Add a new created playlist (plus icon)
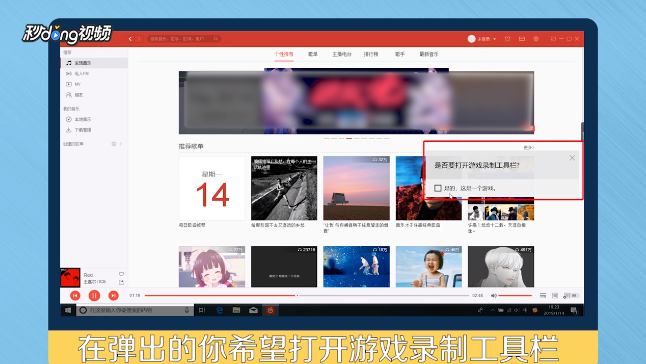Screen dimensions: 646x364 pyautogui.click(x=114, y=144)
